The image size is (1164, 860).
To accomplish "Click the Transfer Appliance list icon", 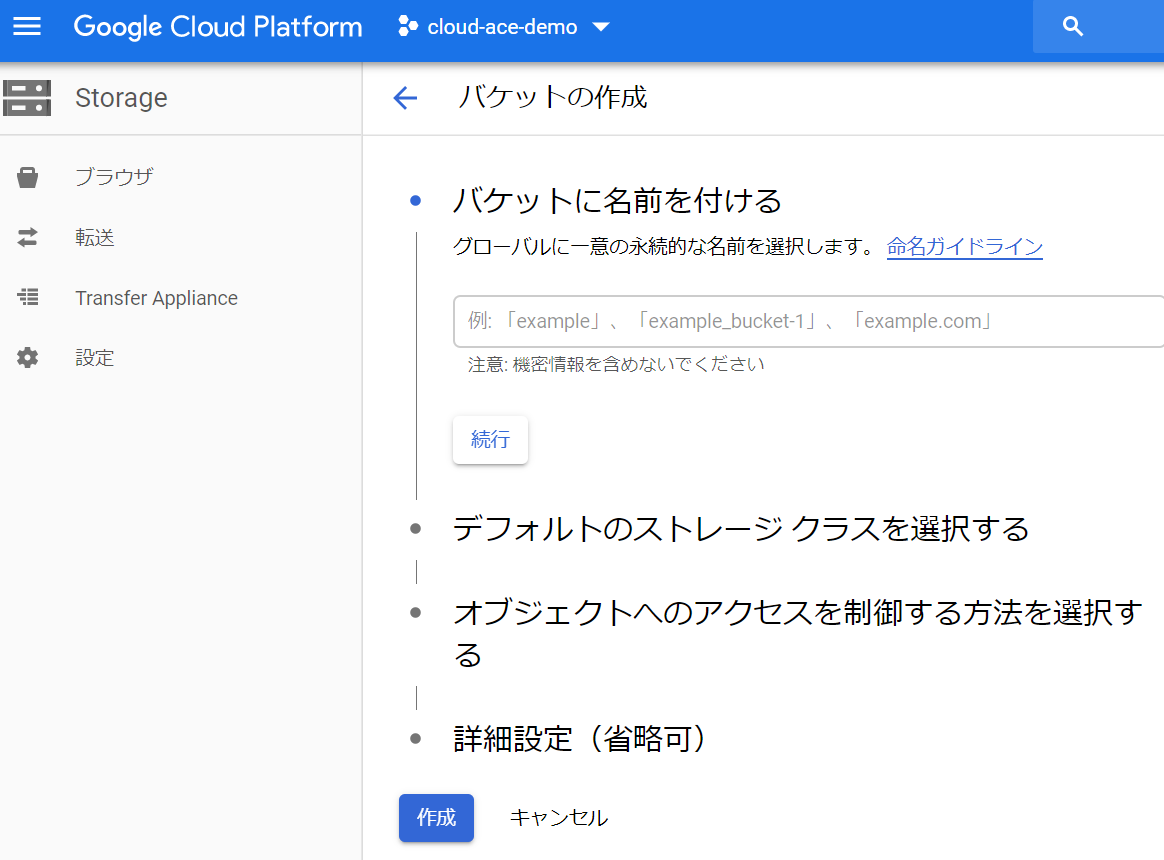I will point(28,297).
